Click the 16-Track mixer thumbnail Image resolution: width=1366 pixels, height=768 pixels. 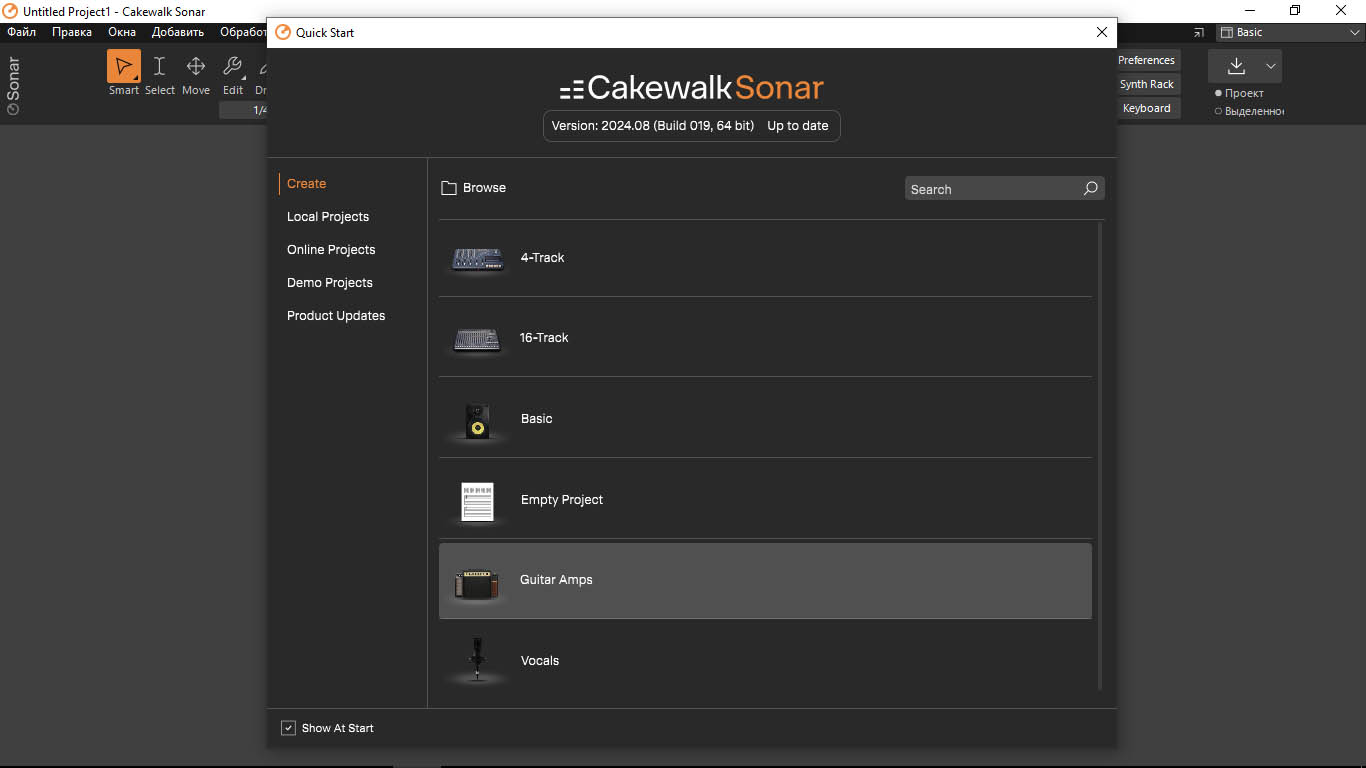point(477,340)
